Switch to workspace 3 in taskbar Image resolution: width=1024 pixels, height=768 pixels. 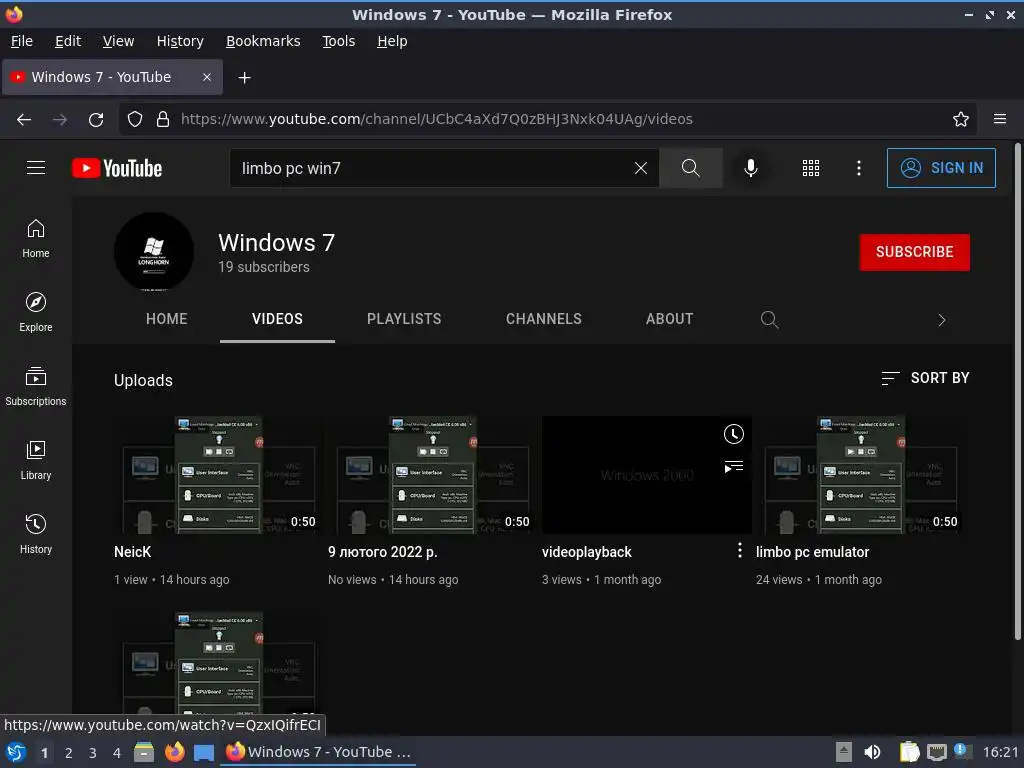pyautogui.click(x=93, y=752)
